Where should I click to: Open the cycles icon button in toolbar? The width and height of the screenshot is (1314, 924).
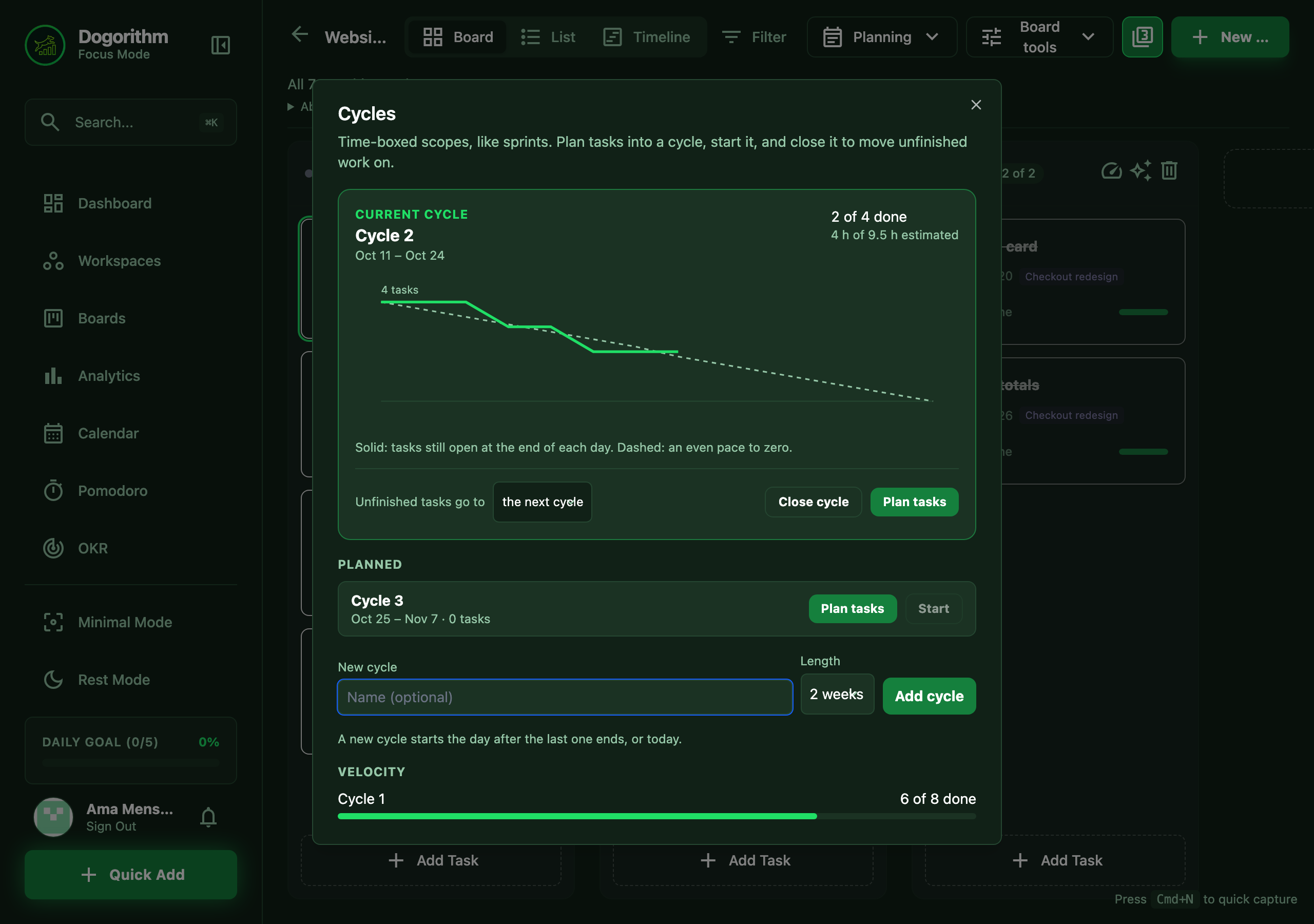[x=1142, y=36]
